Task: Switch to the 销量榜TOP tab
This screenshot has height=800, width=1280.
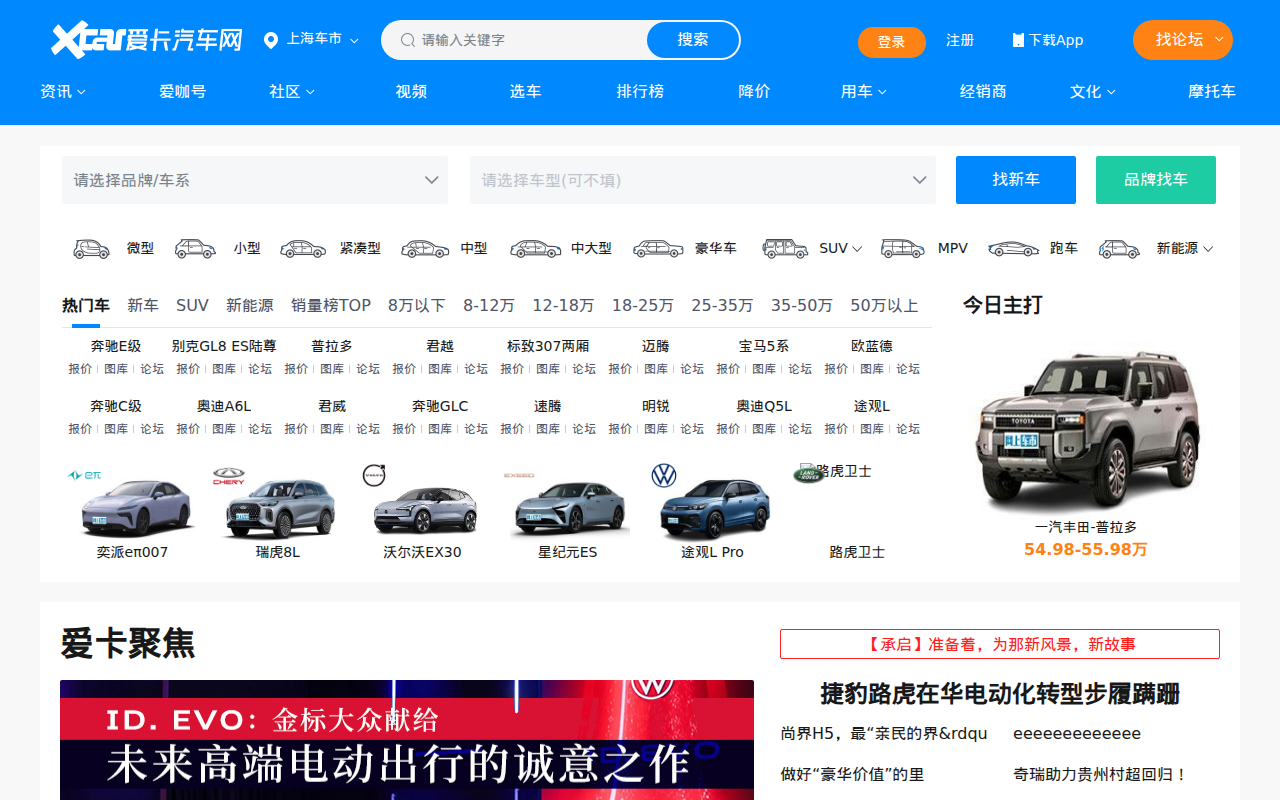Action: (x=331, y=305)
